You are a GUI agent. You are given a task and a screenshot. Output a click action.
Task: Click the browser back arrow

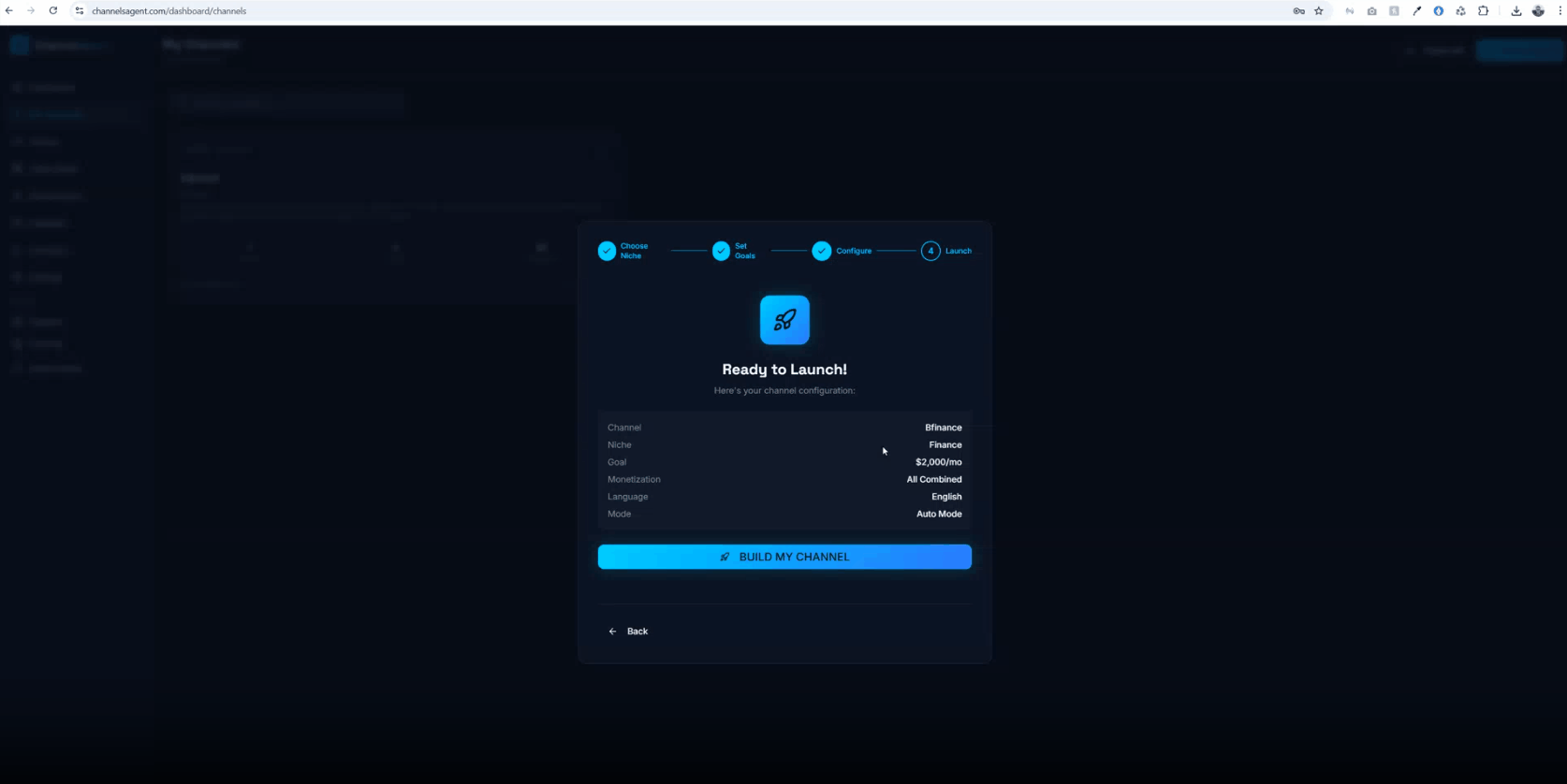click(9, 11)
